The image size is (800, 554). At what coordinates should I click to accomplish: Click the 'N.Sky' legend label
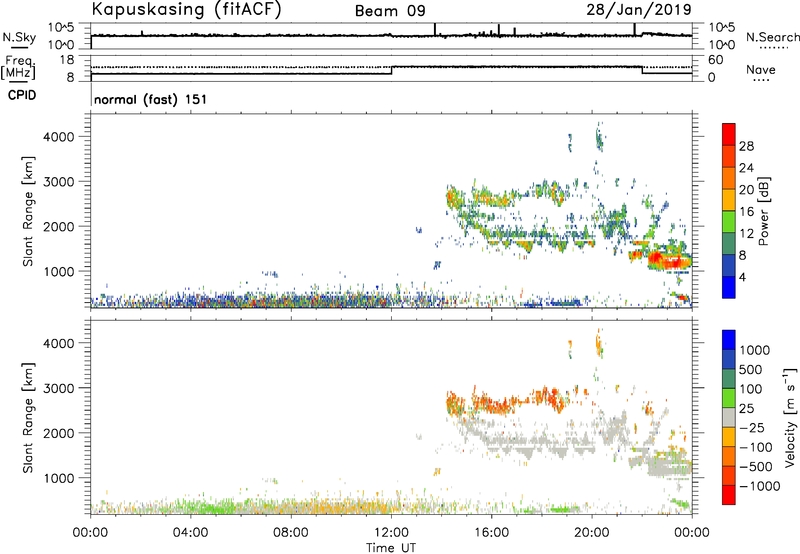[x=19, y=37]
